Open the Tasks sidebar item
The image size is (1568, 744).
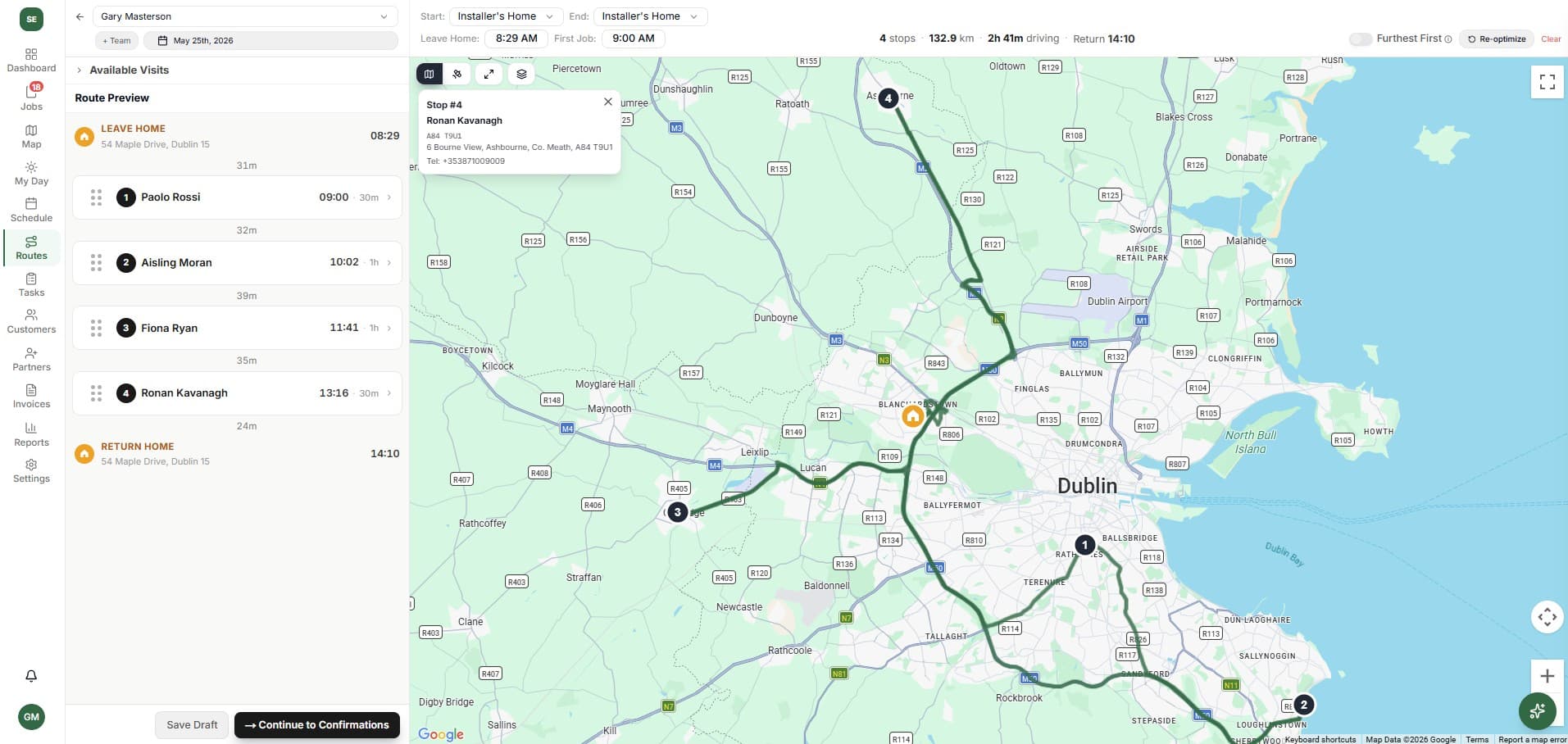pos(31,284)
